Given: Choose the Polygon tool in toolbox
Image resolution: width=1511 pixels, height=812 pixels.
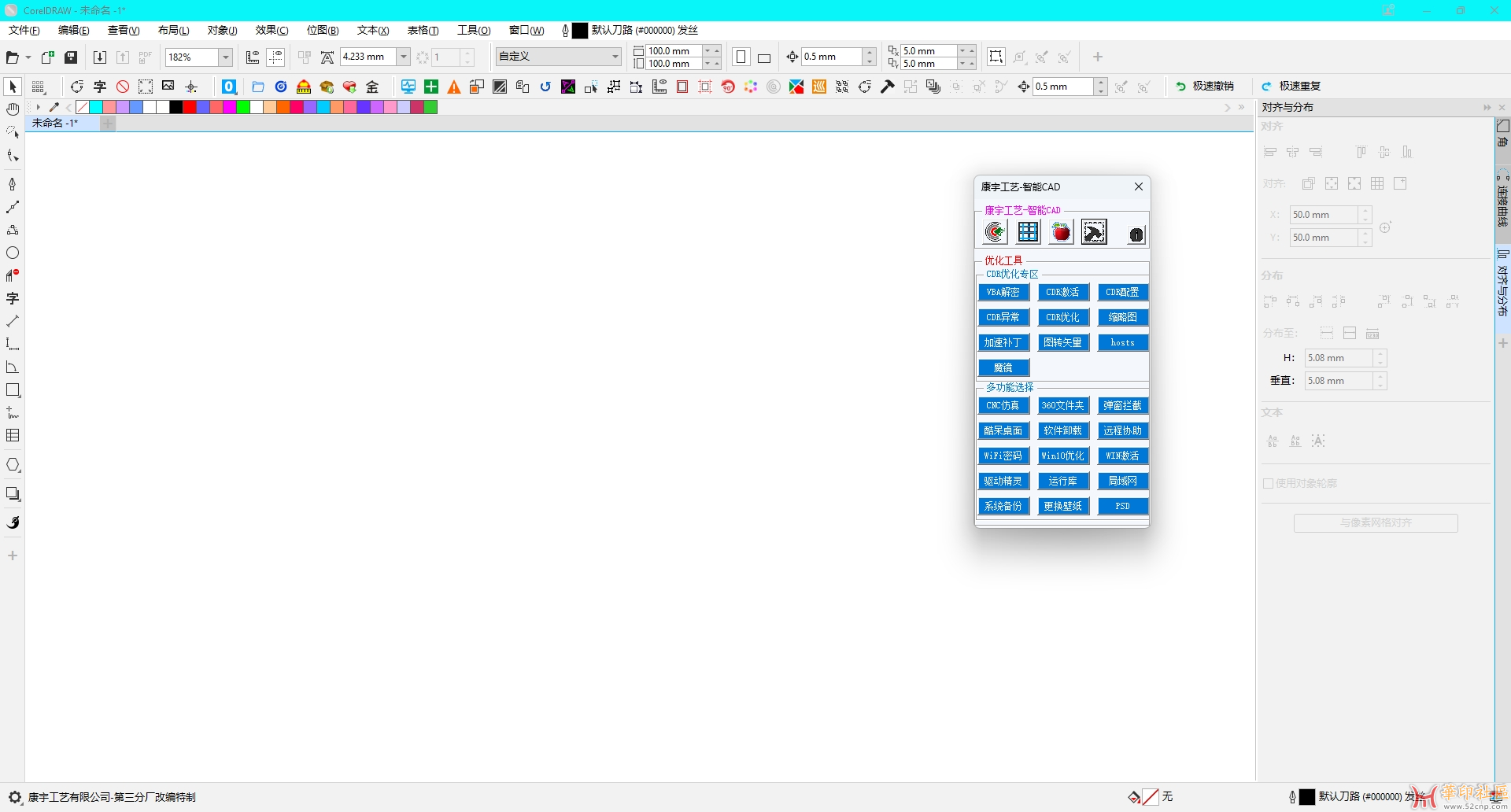Looking at the screenshot, I should [x=13, y=465].
